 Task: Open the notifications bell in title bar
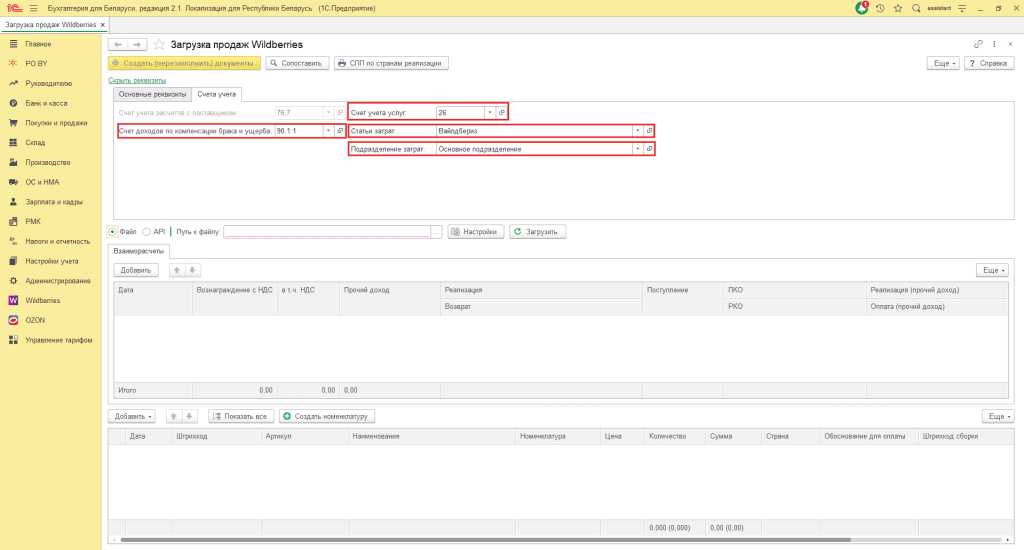[x=862, y=8]
